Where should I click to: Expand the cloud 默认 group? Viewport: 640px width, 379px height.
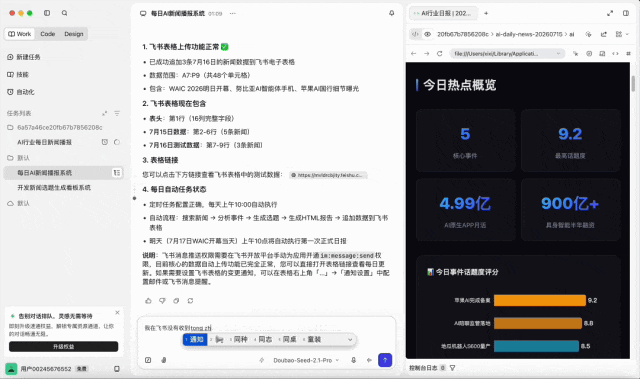coord(18,203)
